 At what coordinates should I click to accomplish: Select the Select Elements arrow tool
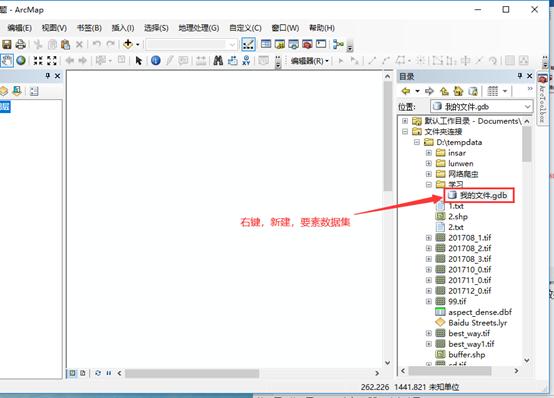pyautogui.click(x=138, y=61)
